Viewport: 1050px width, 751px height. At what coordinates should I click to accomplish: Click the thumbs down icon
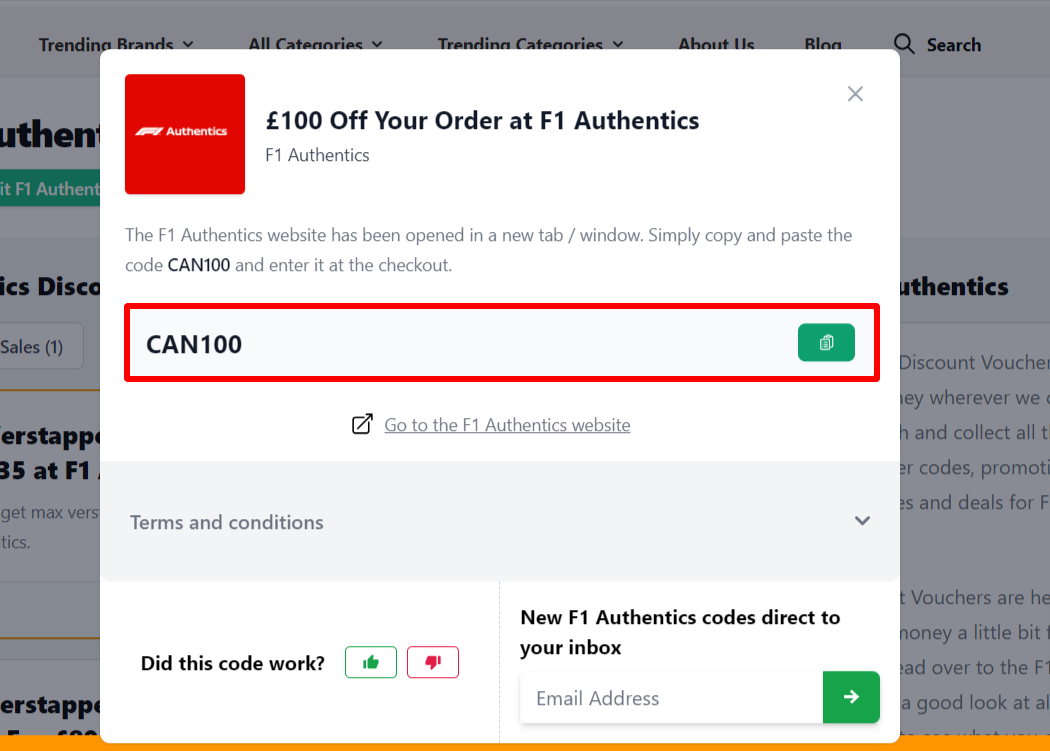433,662
